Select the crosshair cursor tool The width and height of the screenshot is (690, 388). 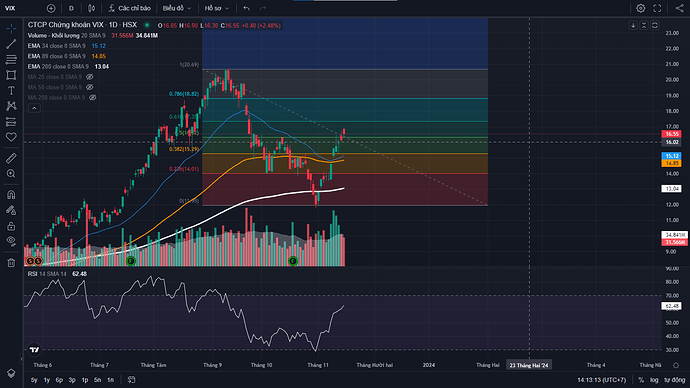pos(11,28)
